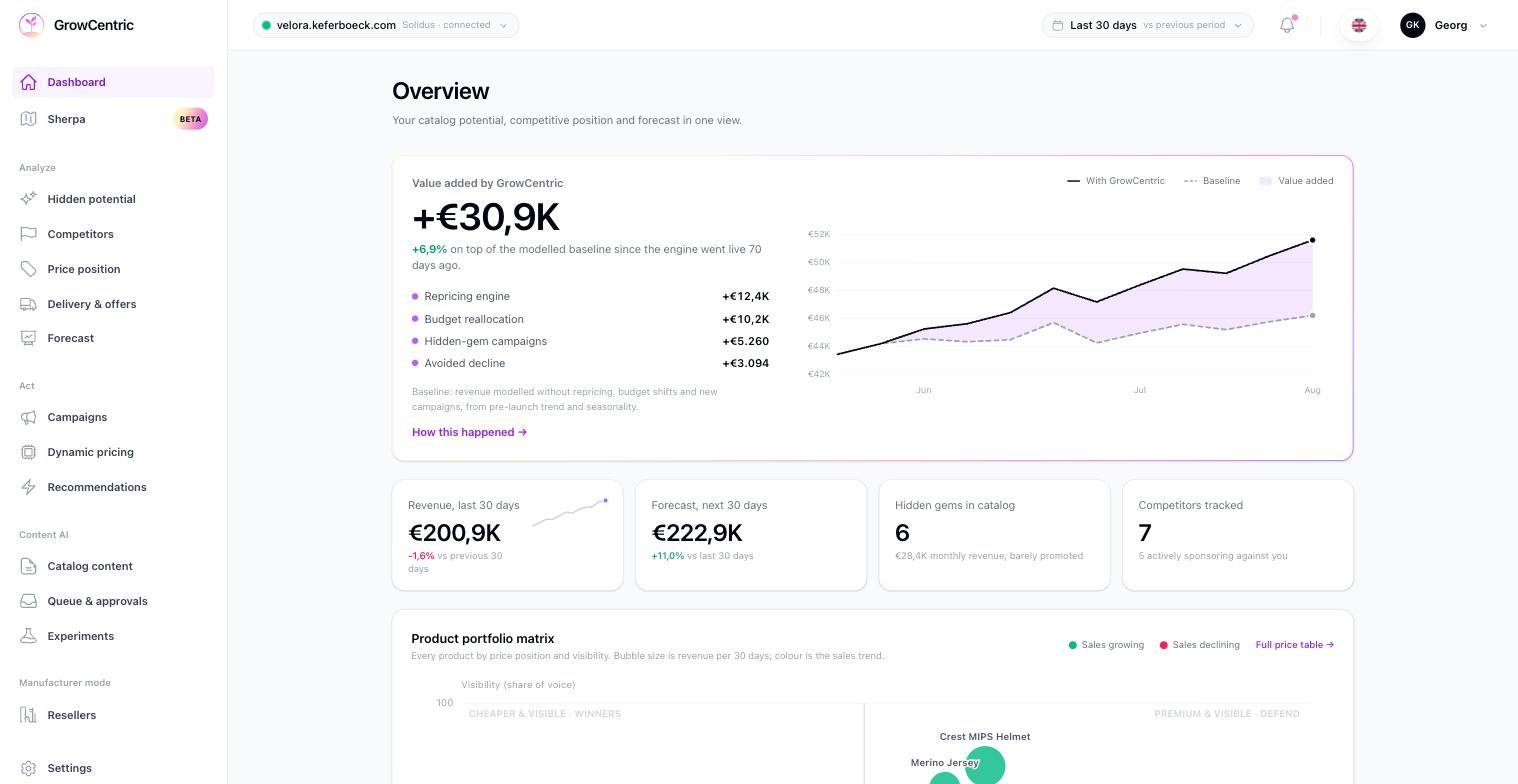Image resolution: width=1518 pixels, height=784 pixels.
Task: Click the Repricing engine row
Action: pos(590,296)
